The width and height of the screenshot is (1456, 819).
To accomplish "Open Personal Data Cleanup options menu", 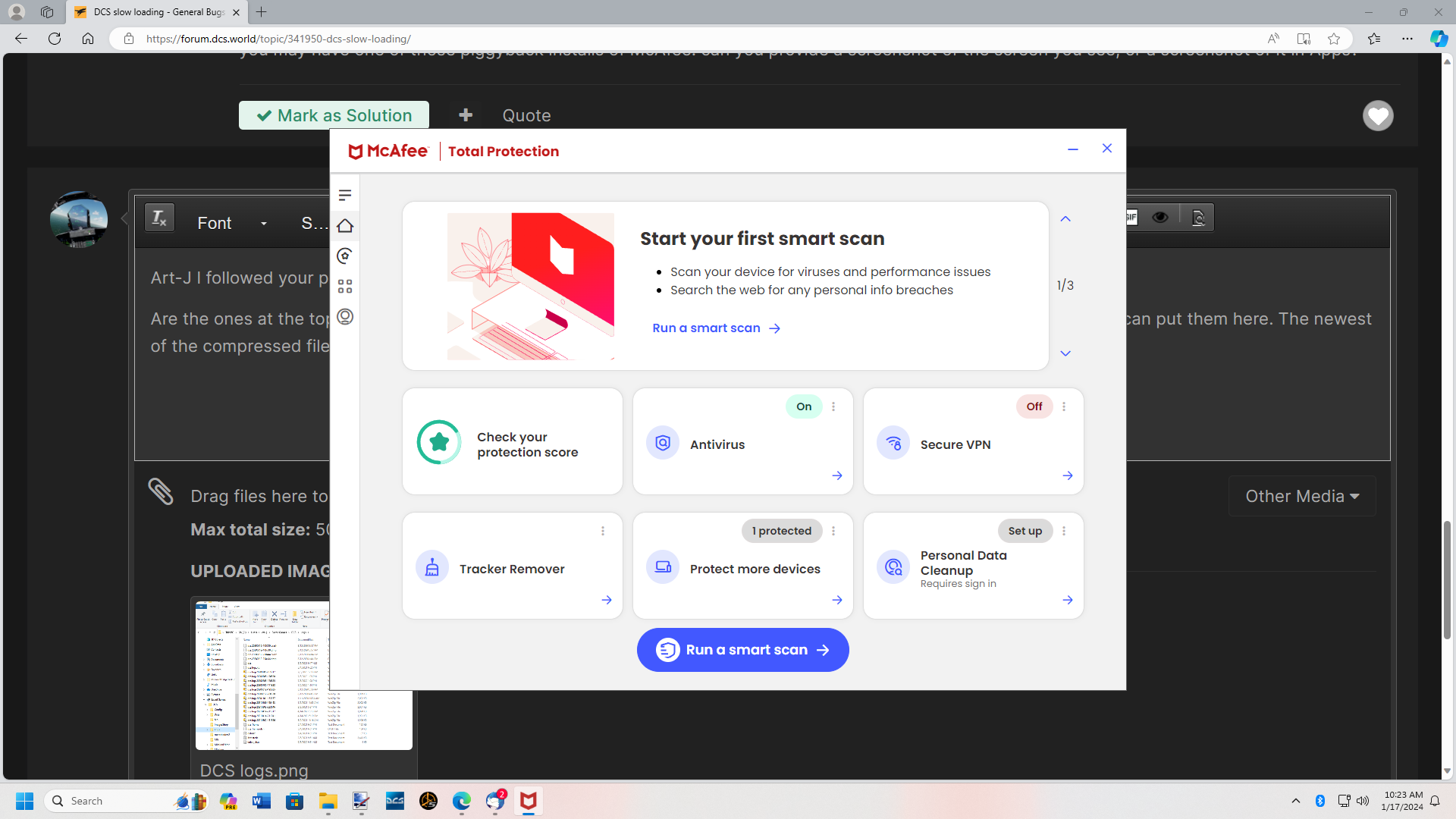I will (x=1064, y=531).
